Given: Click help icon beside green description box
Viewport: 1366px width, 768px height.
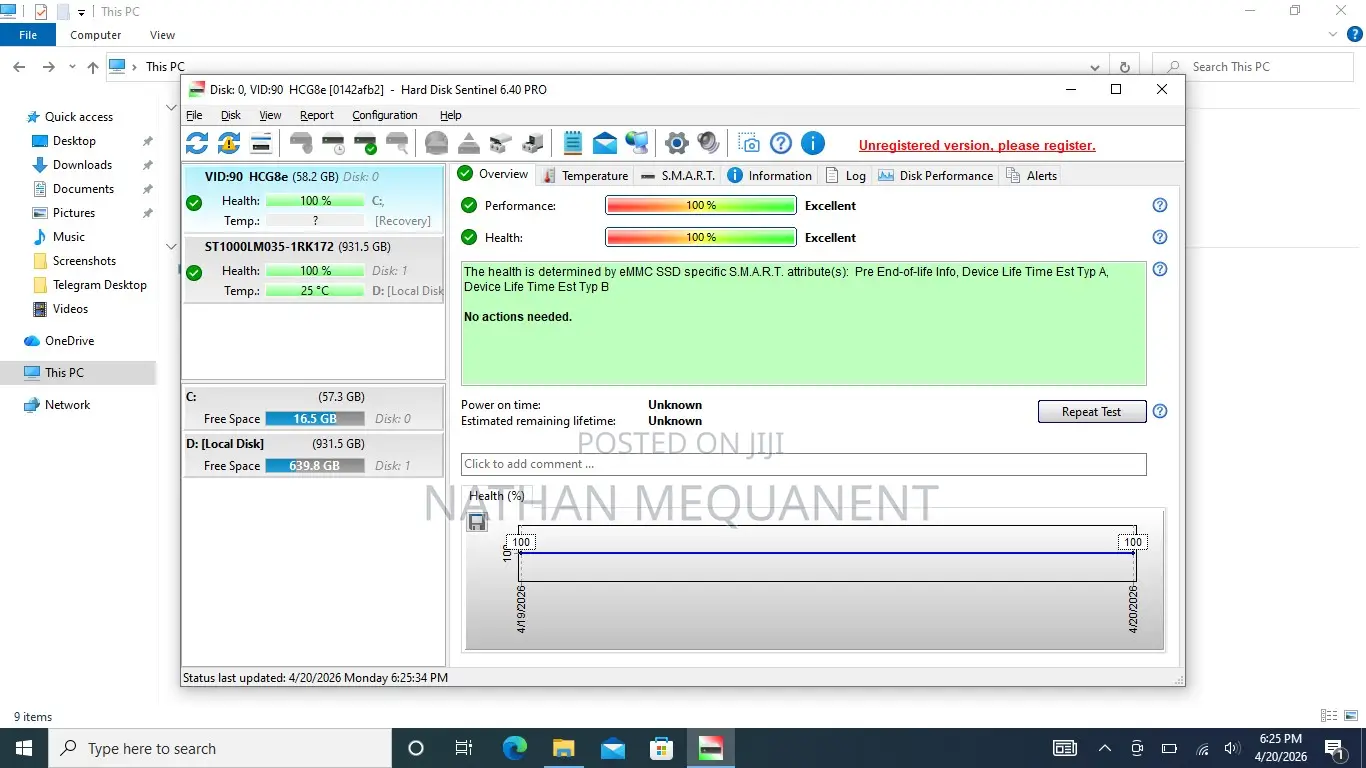Looking at the screenshot, I should (x=1160, y=269).
